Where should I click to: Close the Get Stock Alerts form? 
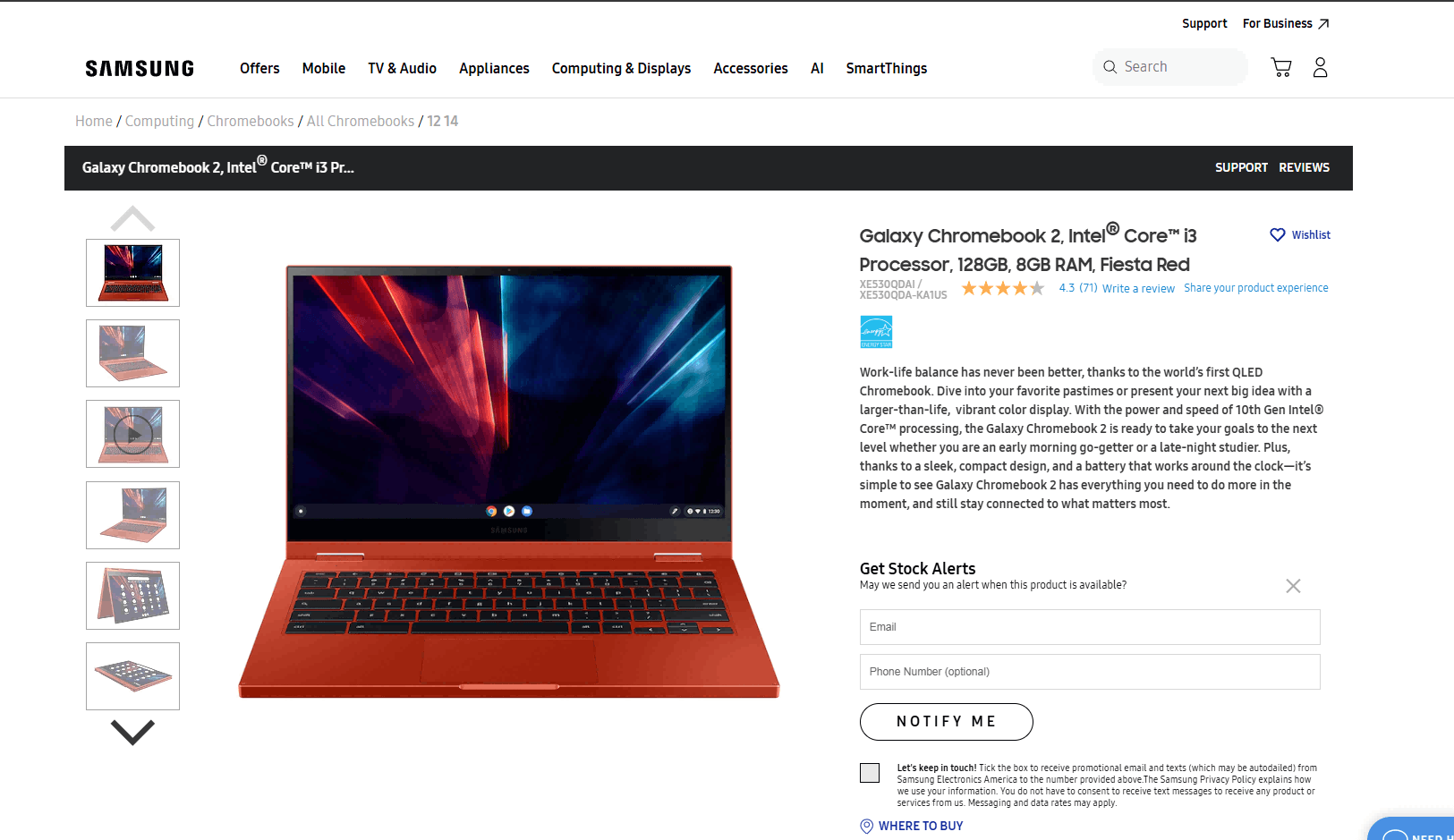[x=1293, y=586]
